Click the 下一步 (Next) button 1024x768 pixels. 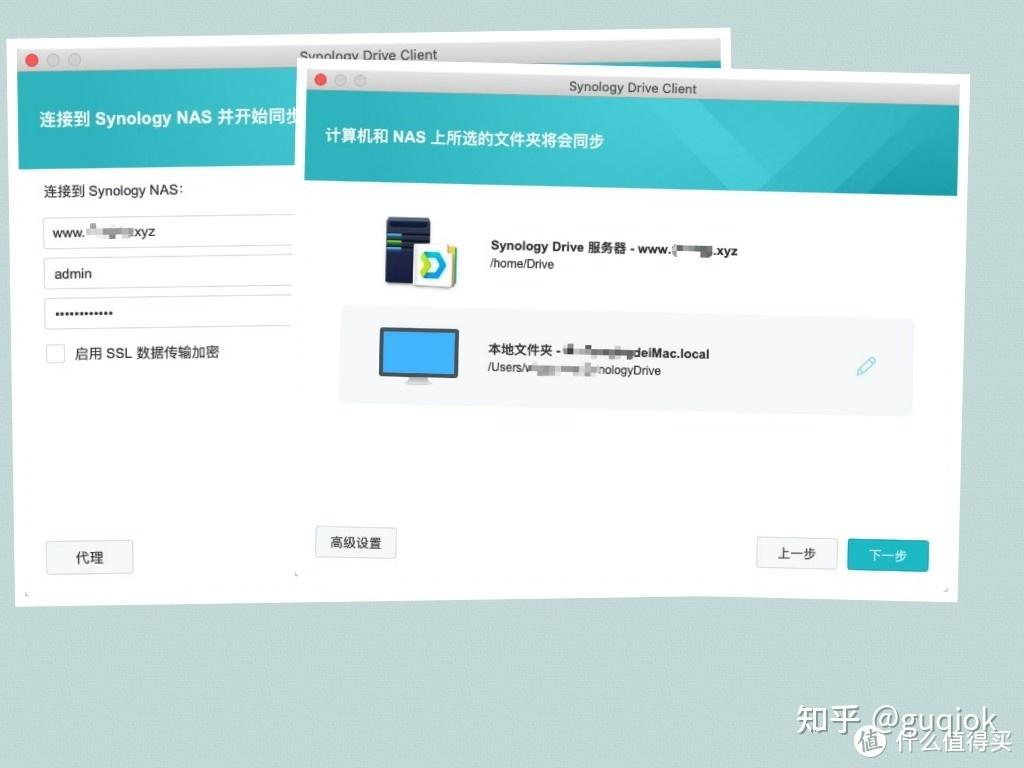coord(887,554)
